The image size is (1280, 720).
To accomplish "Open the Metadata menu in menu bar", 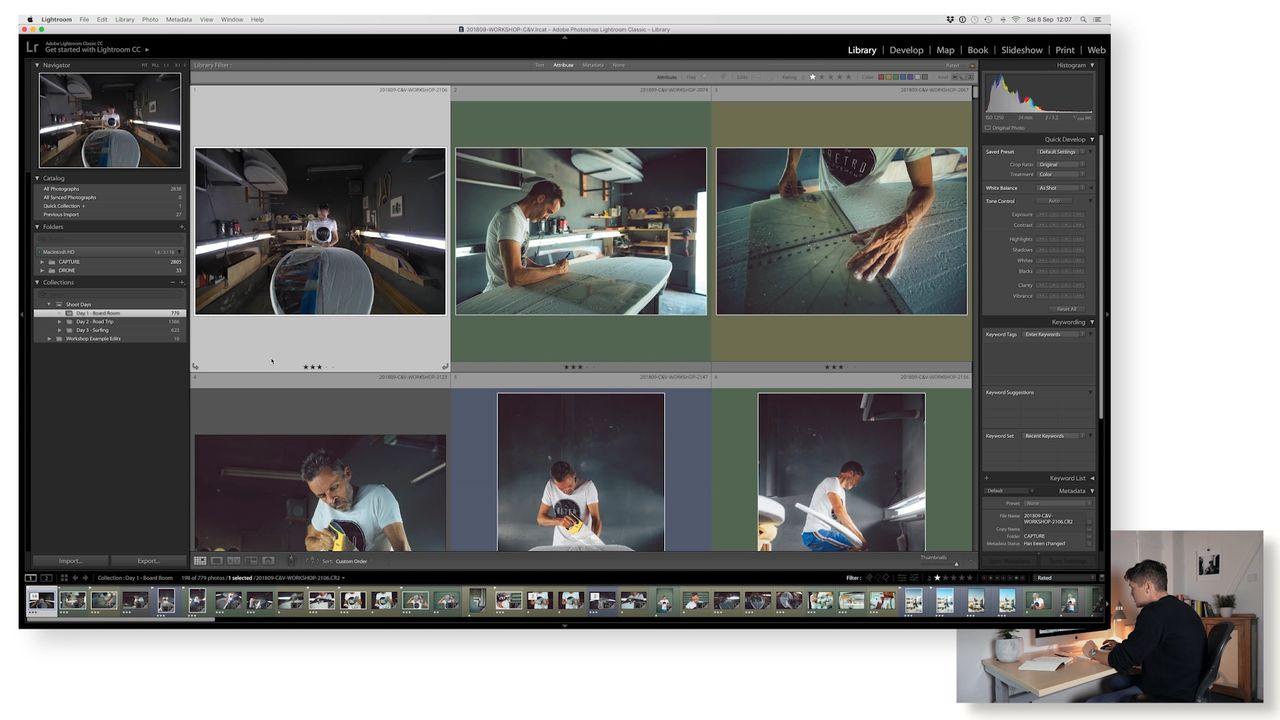I will [x=179, y=19].
